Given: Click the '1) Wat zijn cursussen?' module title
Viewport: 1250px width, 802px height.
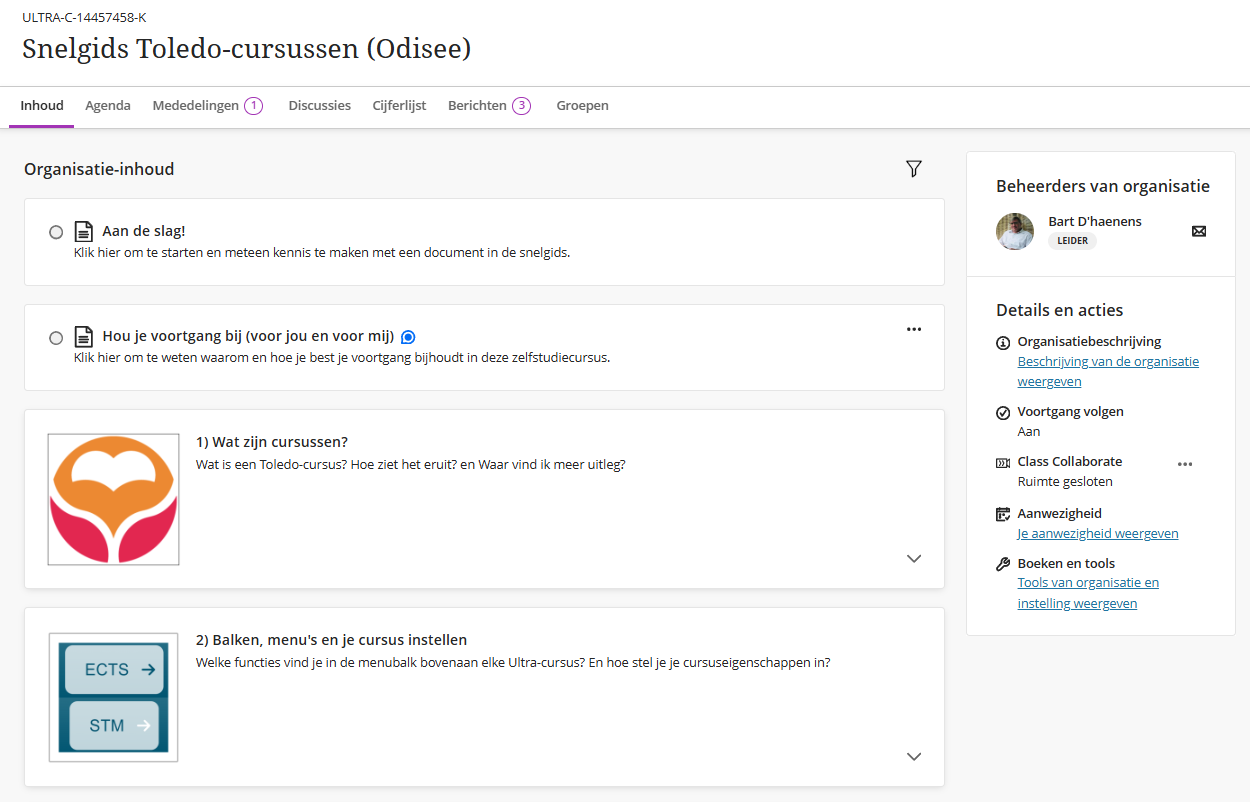Looking at the screenshot, I should pos(272,442).
